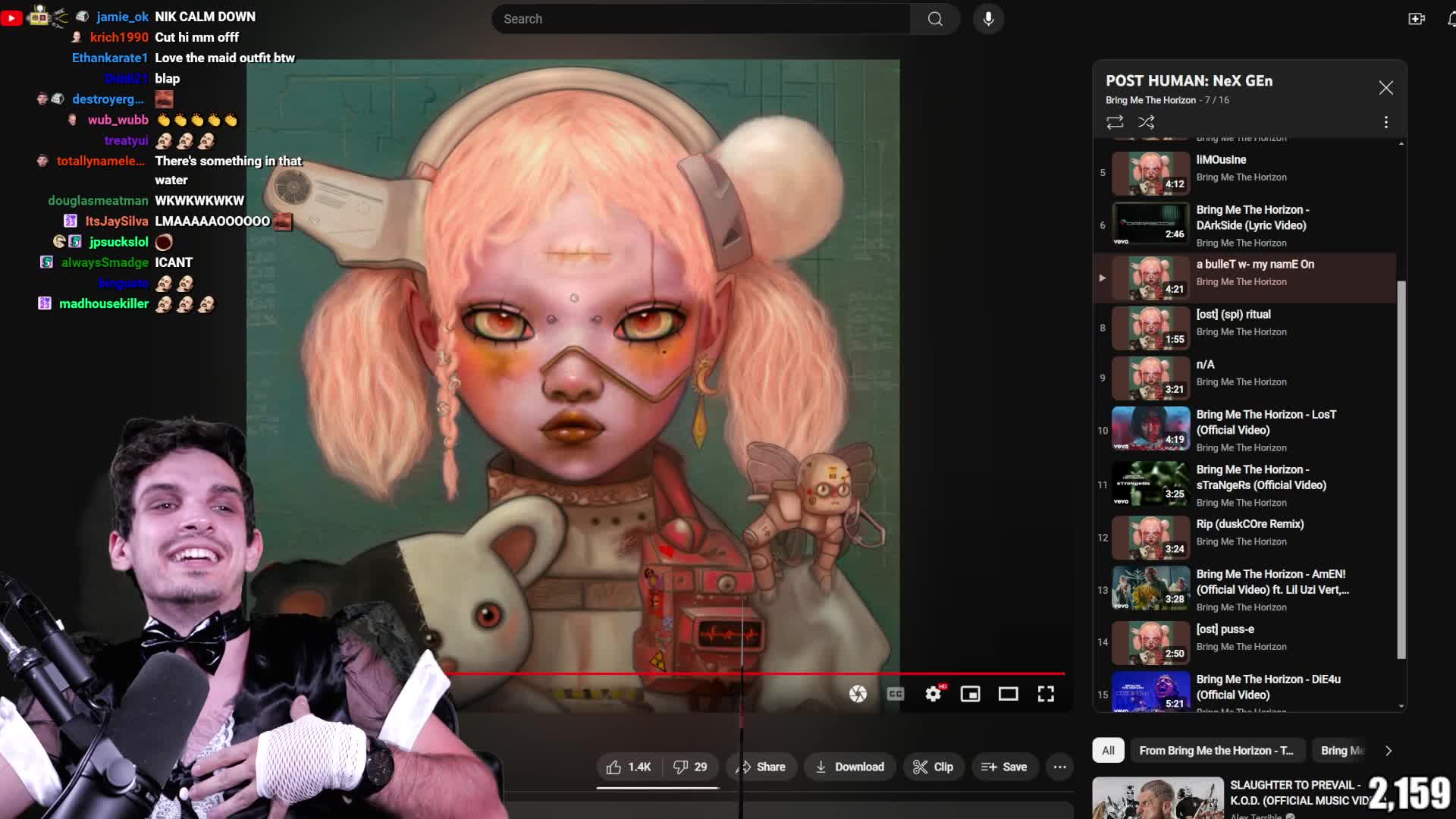Switch to theater mode
Screen dimensions: 1456x819
point(1008,694)
